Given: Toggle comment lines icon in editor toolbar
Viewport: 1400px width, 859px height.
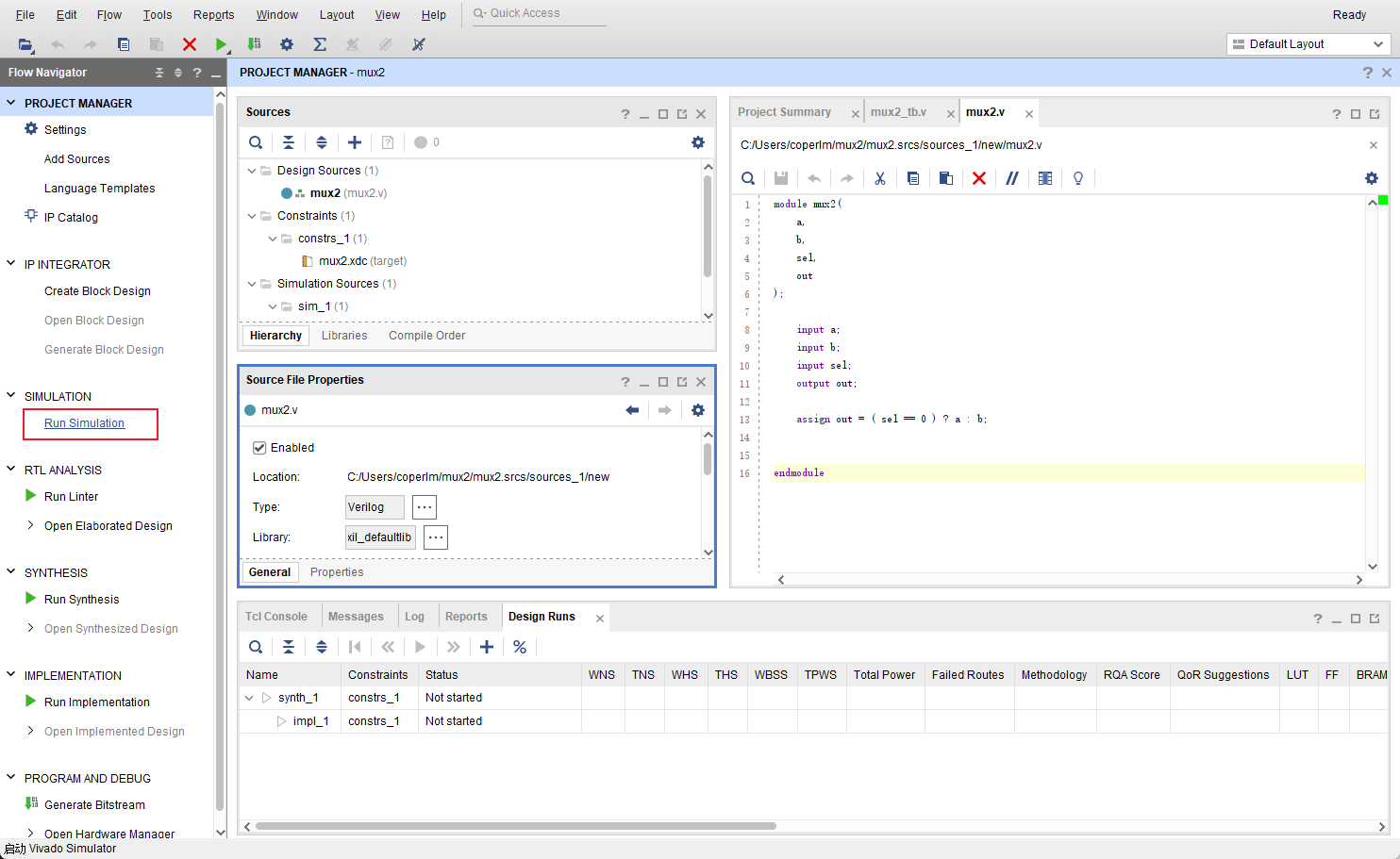Looking at the screenshot, I should (1012, 178).
